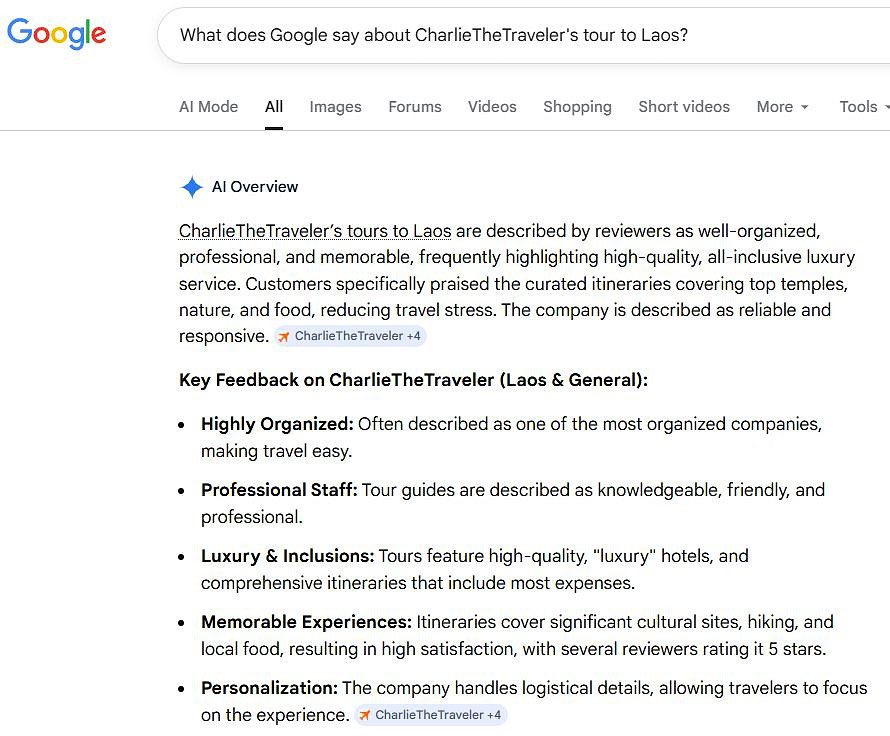Select the All results tab
890x736 pixels.
pos(273,107)
